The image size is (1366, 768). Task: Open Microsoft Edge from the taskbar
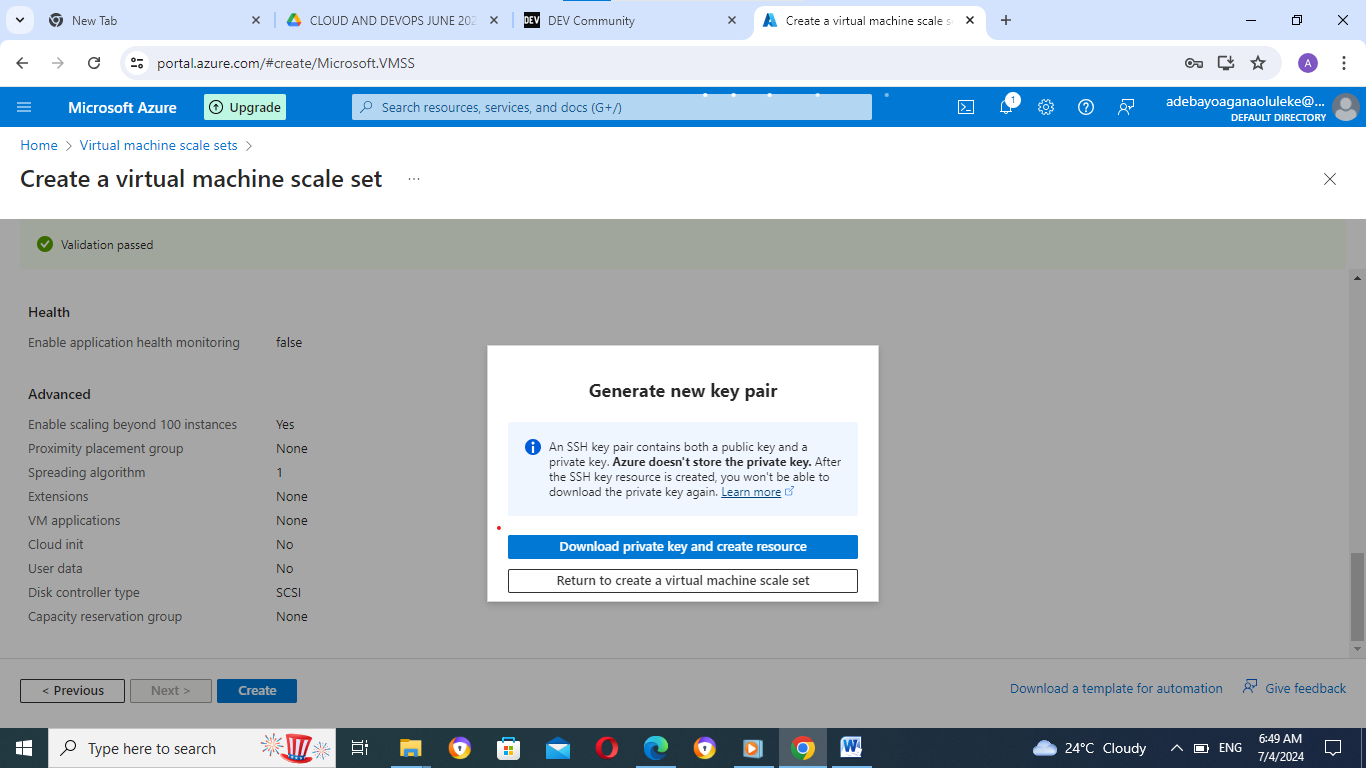656,748
